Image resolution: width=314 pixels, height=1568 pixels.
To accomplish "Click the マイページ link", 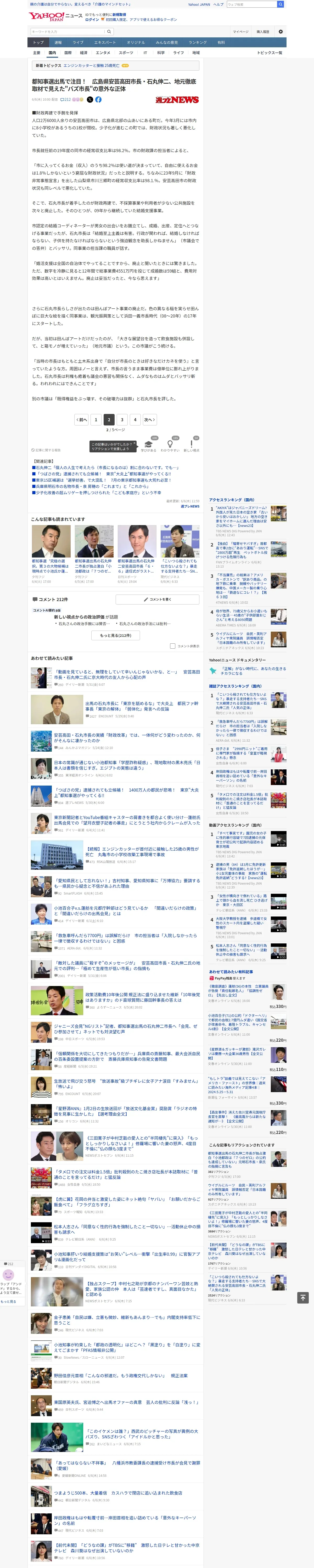I will click(240, 32).
